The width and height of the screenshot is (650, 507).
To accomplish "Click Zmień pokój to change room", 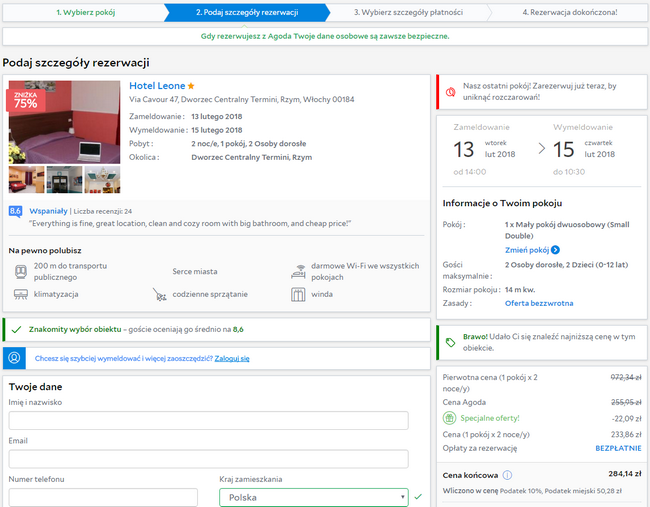I will 531,249.
